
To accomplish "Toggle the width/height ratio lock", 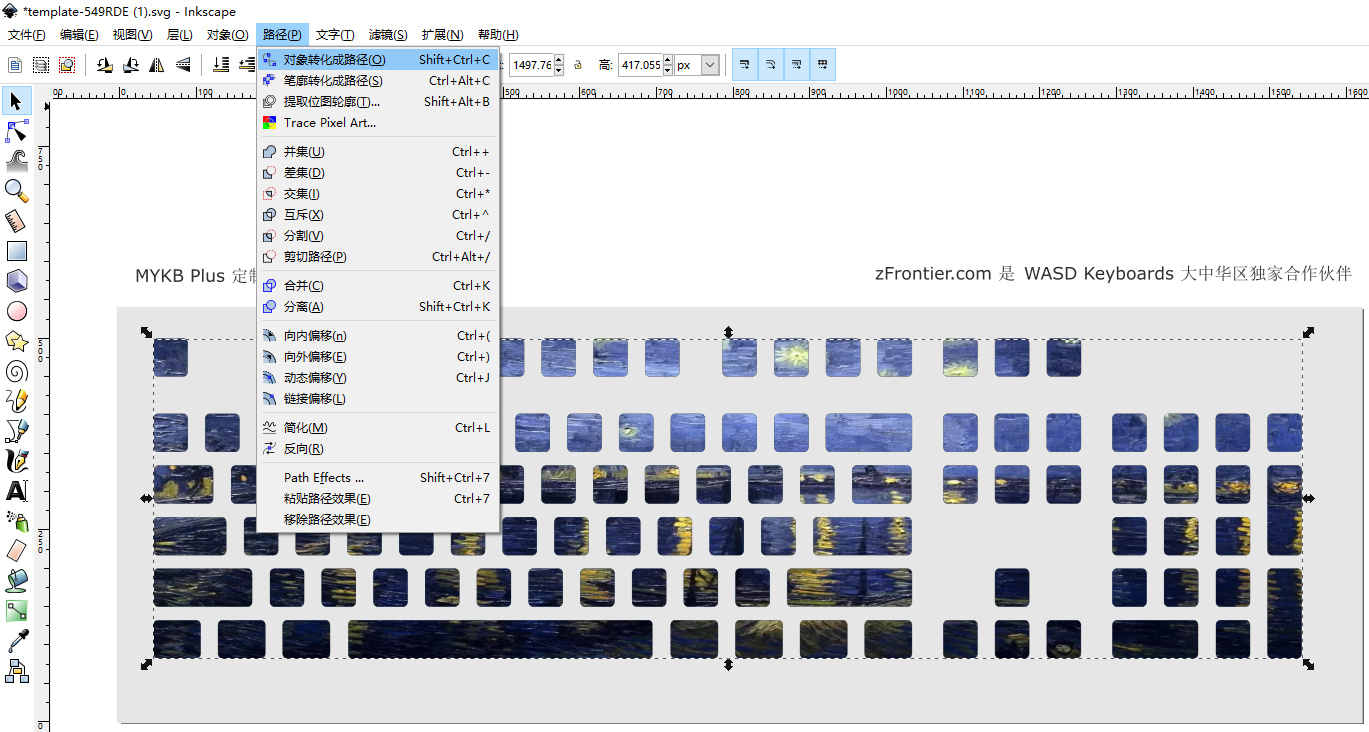I will (x=577, y=65).
